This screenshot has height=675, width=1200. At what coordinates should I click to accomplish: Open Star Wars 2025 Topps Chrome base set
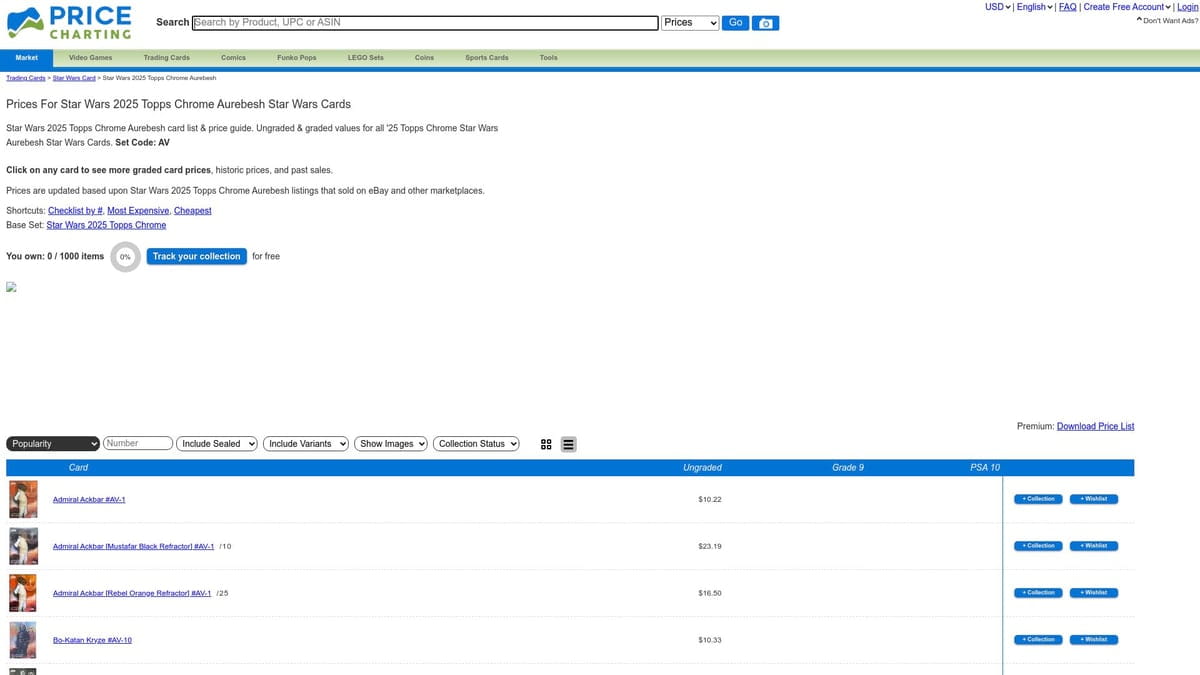[x=106, y=225]
